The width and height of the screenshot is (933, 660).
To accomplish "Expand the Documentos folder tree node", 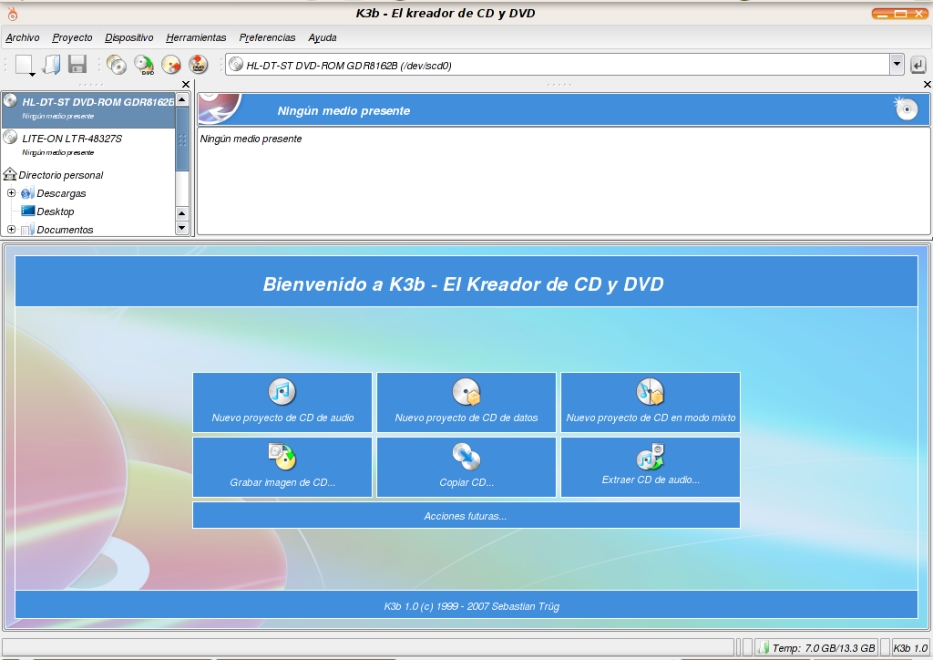I will (x=11, y=230).
